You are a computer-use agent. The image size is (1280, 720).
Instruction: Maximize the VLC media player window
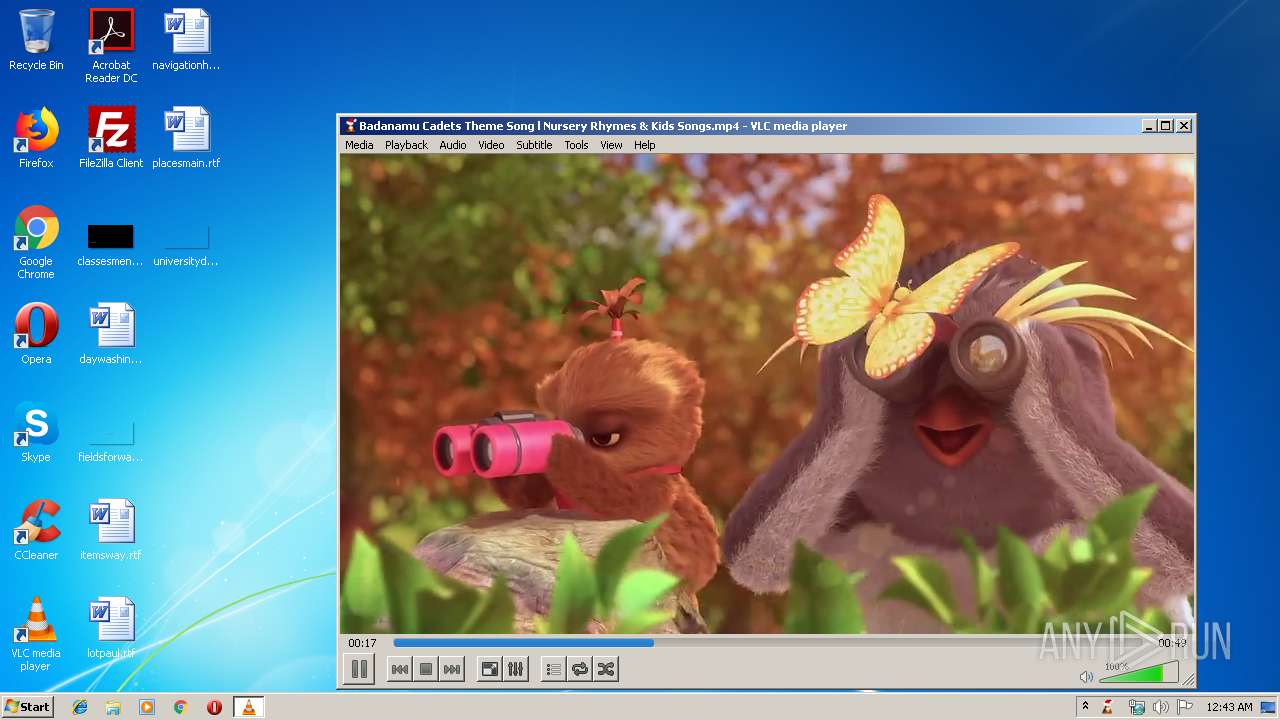tap(1166, 126)
